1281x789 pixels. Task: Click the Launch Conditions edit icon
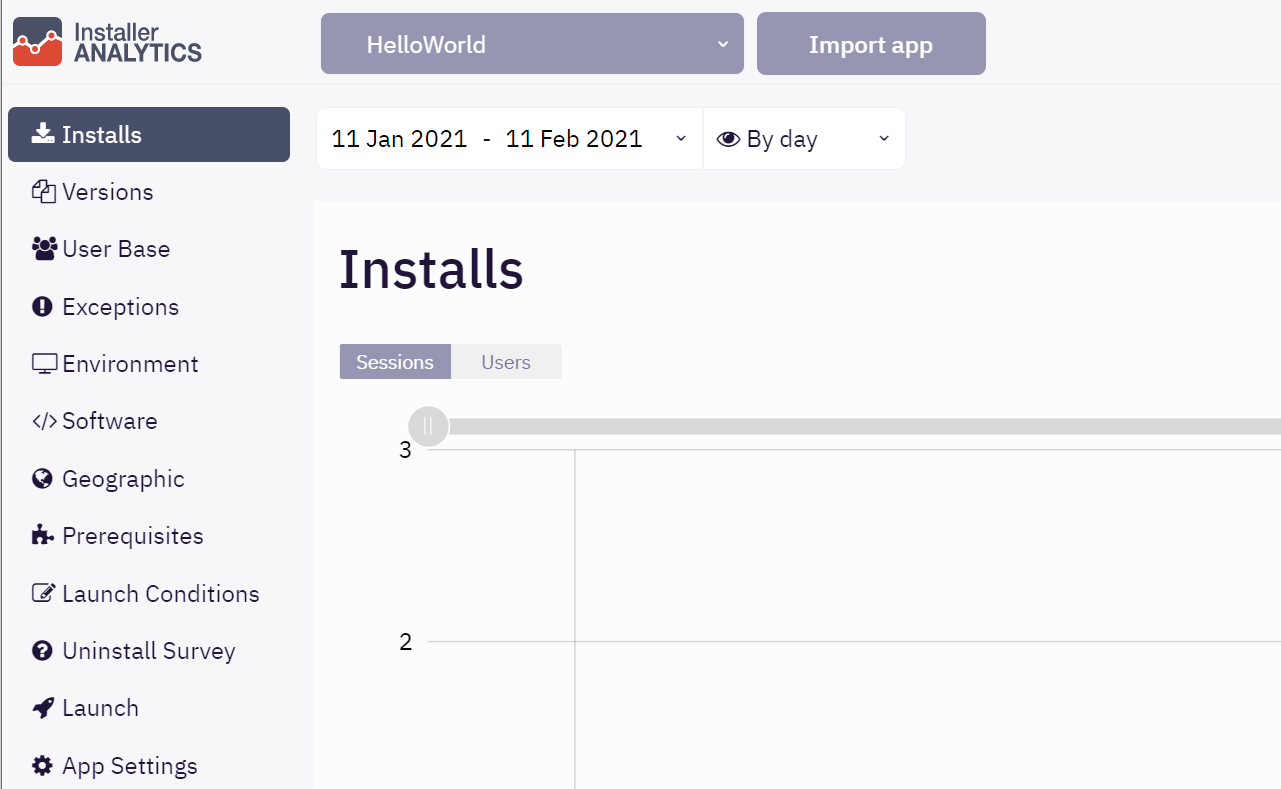click(43, 593)
